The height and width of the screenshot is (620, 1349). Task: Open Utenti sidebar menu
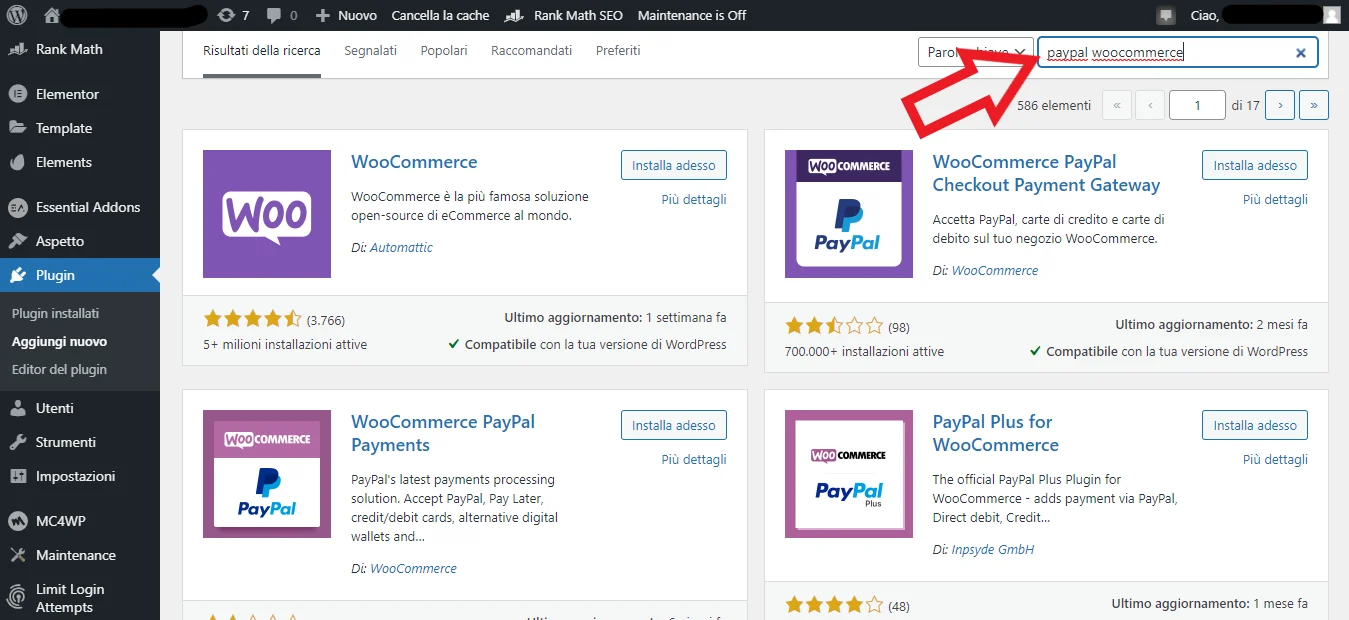coord(80,408)
